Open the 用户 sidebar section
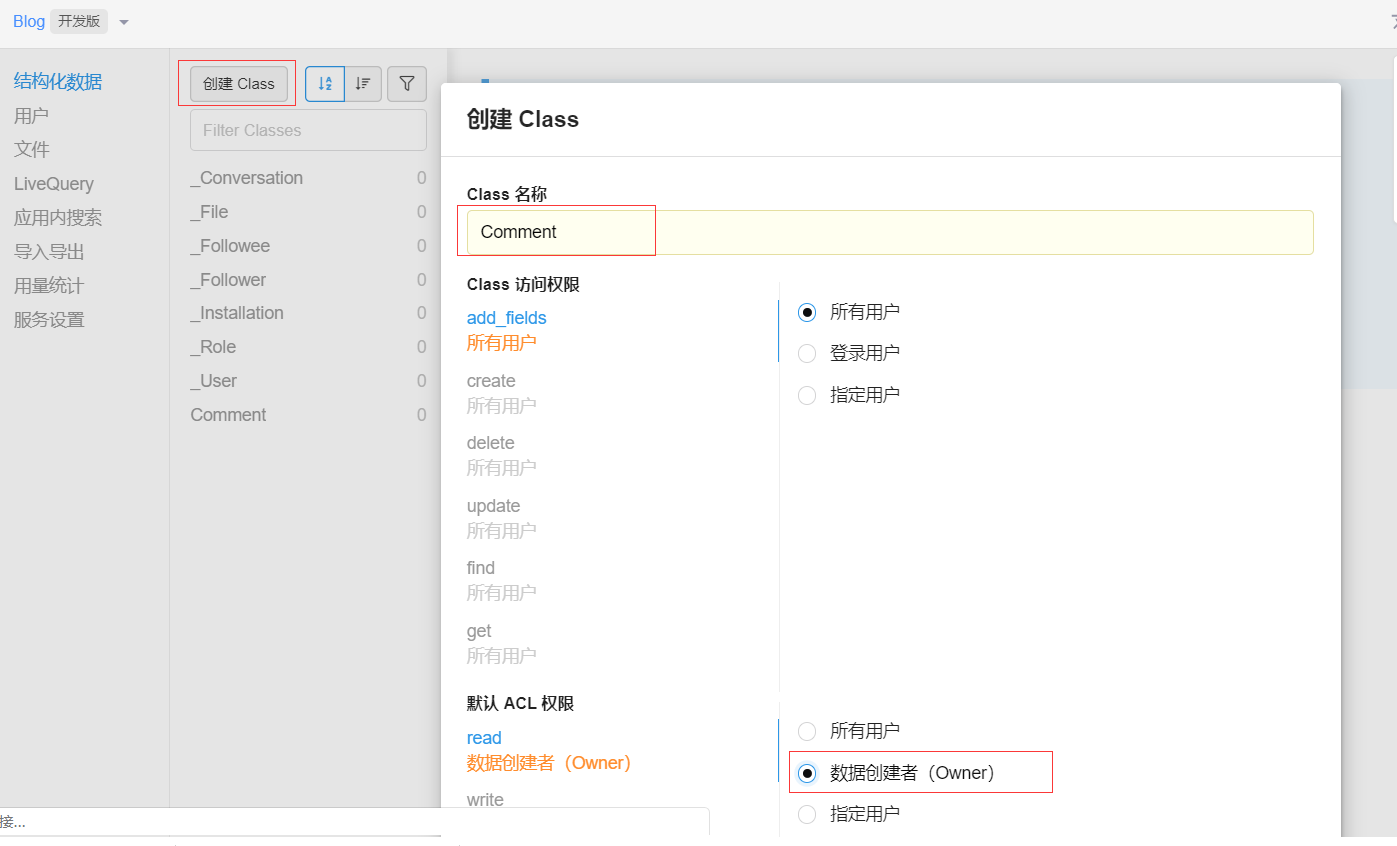 31,115
